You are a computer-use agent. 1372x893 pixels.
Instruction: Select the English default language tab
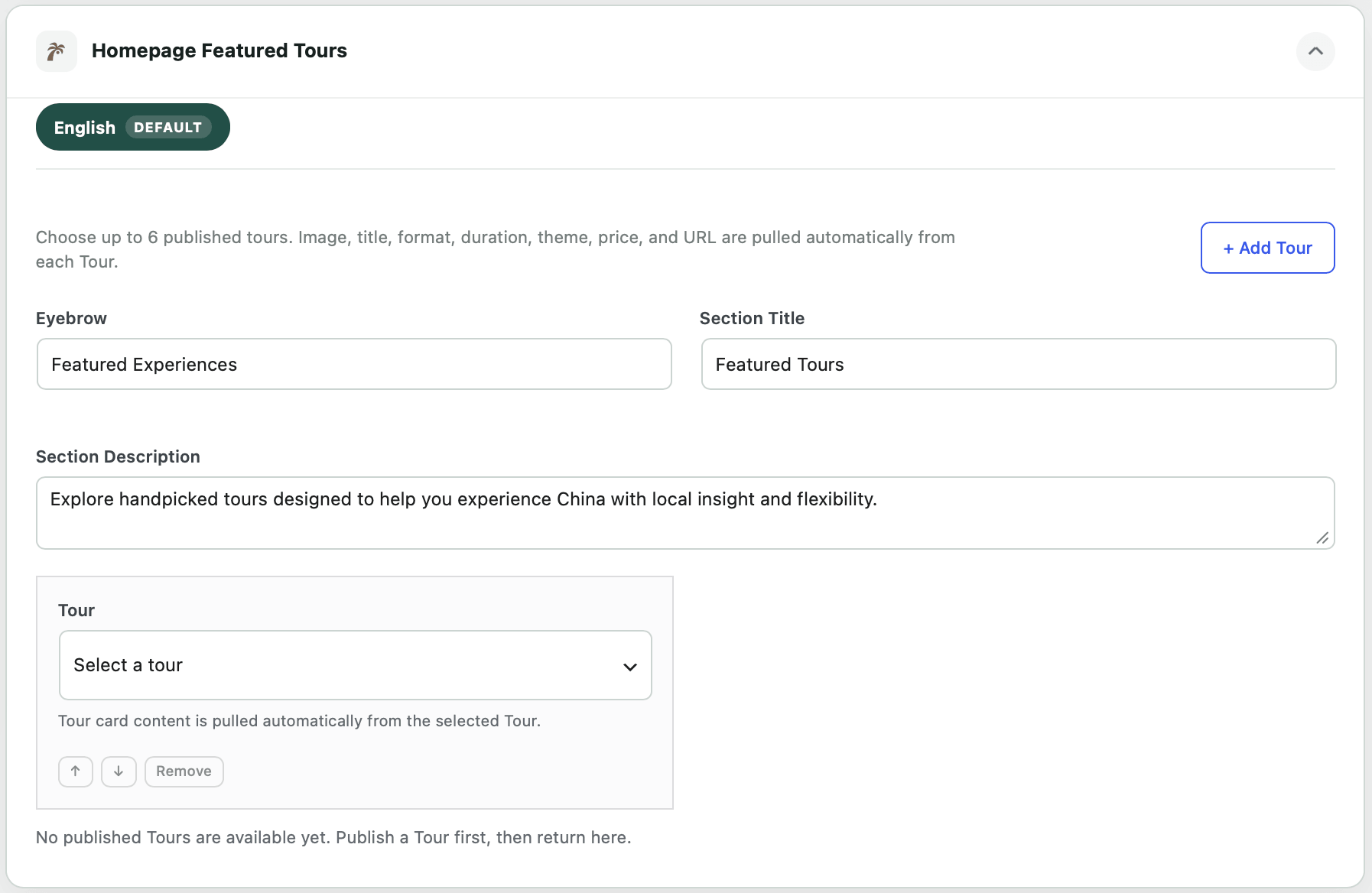133,127
